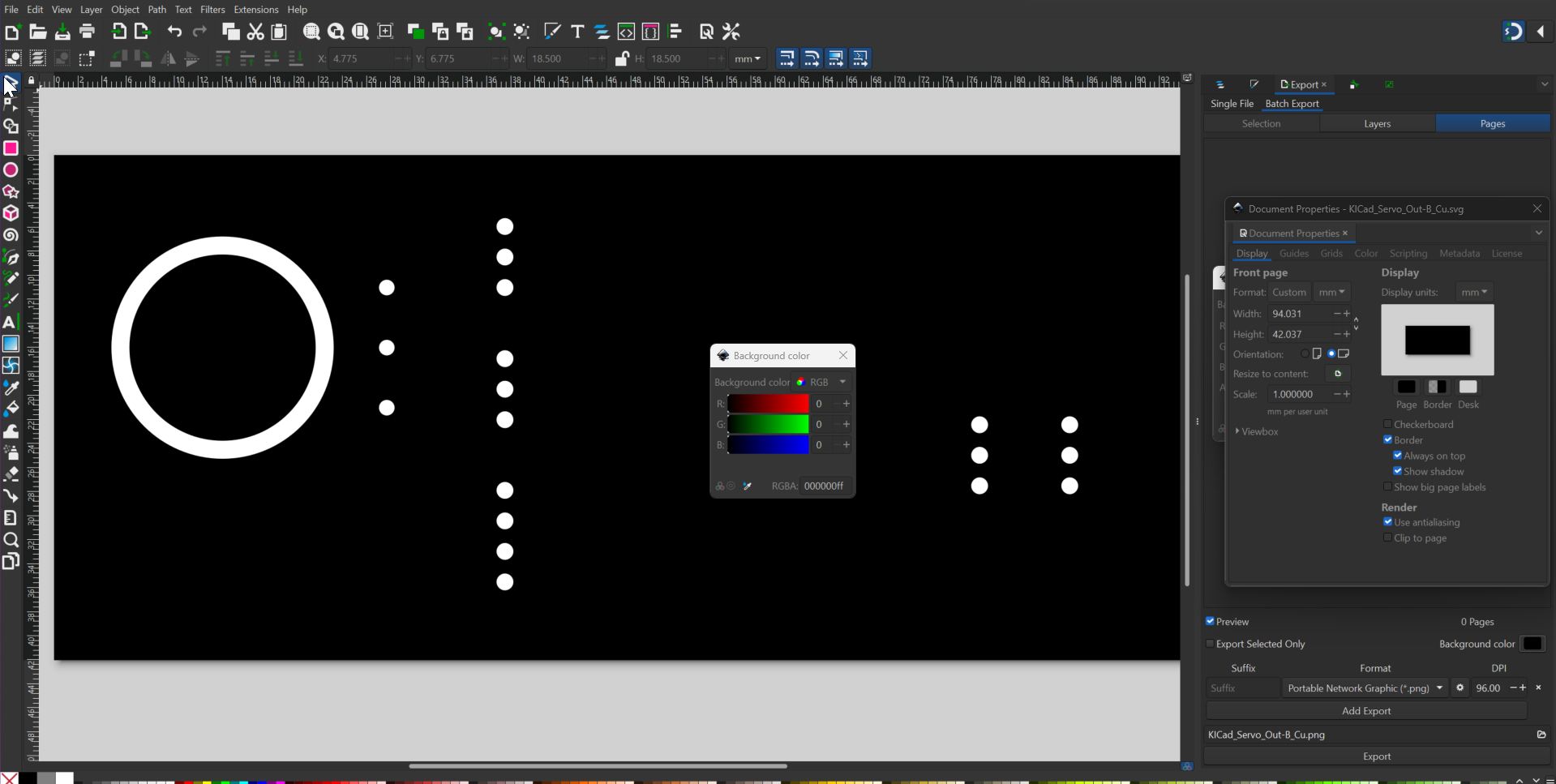Viewport: 1556px width, 784px height.
Task: Open the Export dock panel chevron menu
Action: [1544, 84]
